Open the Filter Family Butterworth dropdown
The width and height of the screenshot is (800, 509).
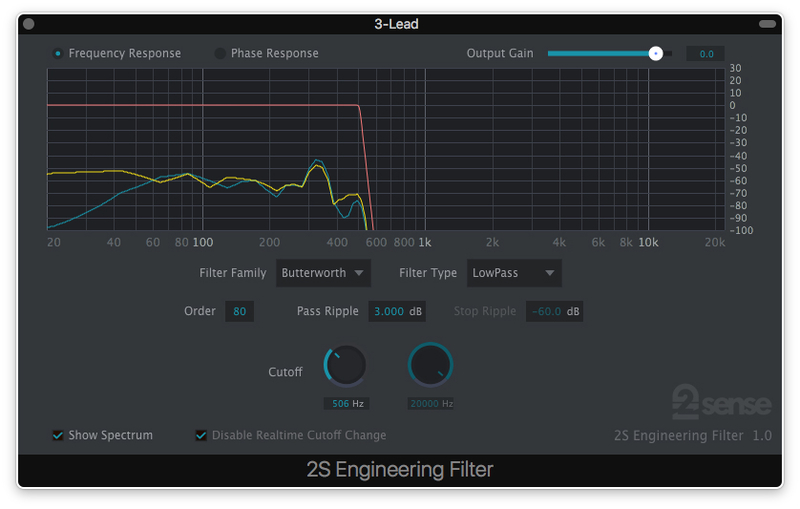(x=323, y=273)
